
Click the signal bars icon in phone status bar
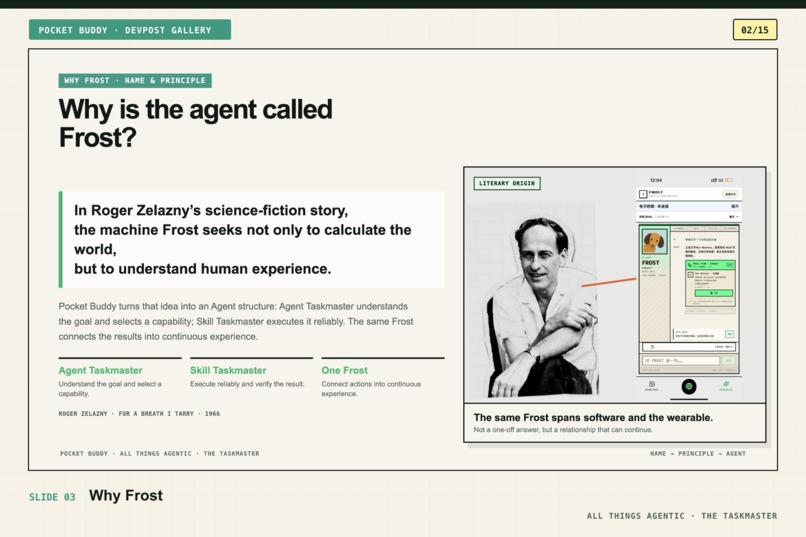[713, 180]
